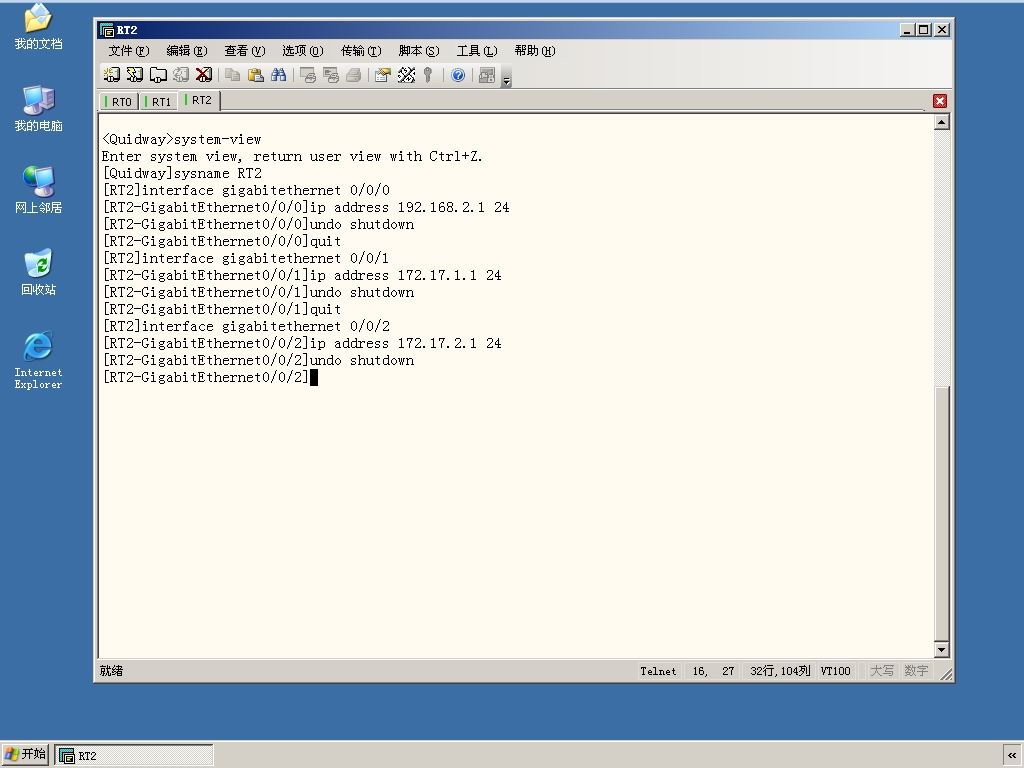Click the terminal scrollbar up arrow
The height and width of the screenshot is (768, 1024).
941,122
